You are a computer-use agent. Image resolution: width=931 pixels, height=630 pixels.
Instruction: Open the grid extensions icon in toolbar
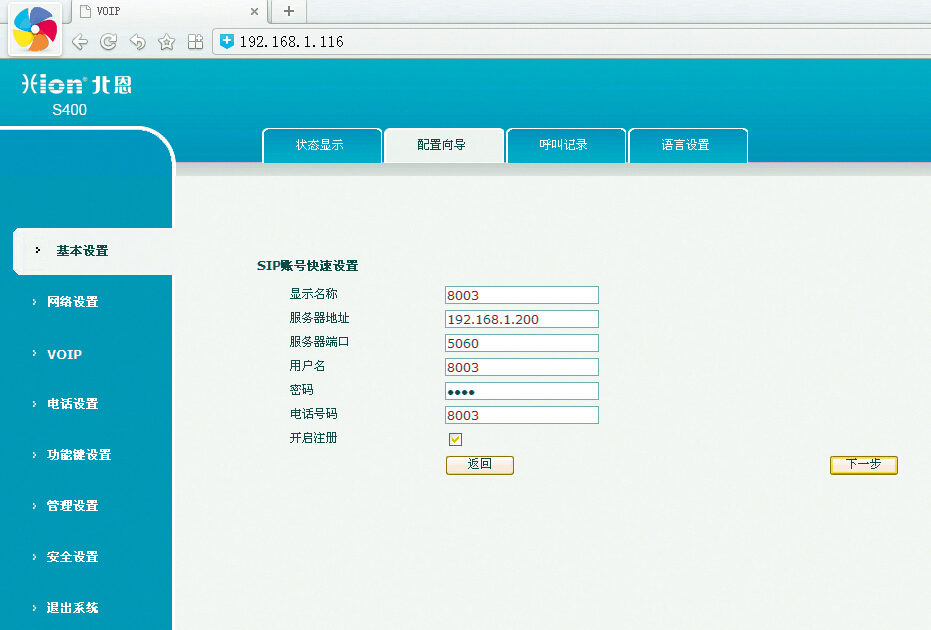click(x=195, y=42)
